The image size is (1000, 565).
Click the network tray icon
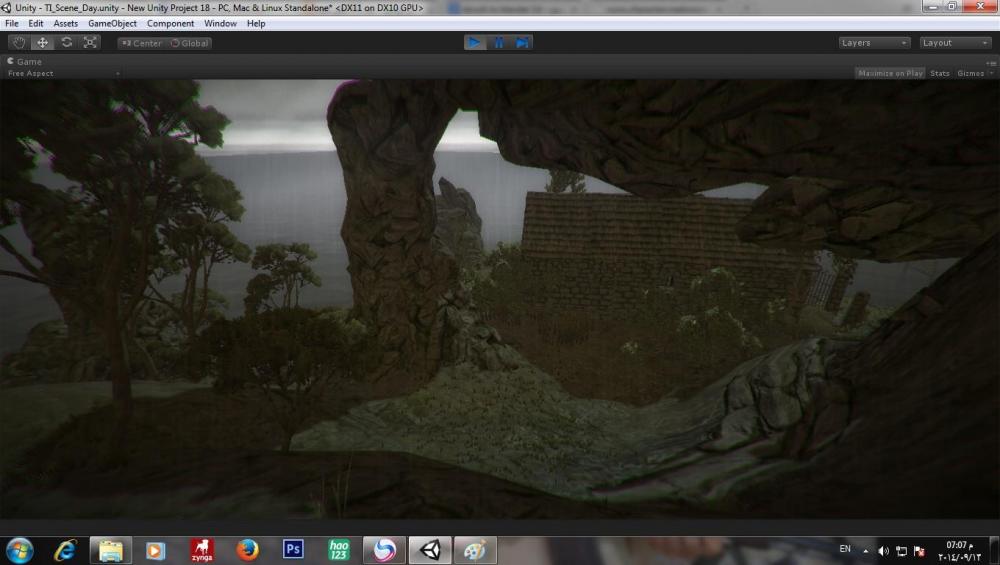tap(901, 551)
